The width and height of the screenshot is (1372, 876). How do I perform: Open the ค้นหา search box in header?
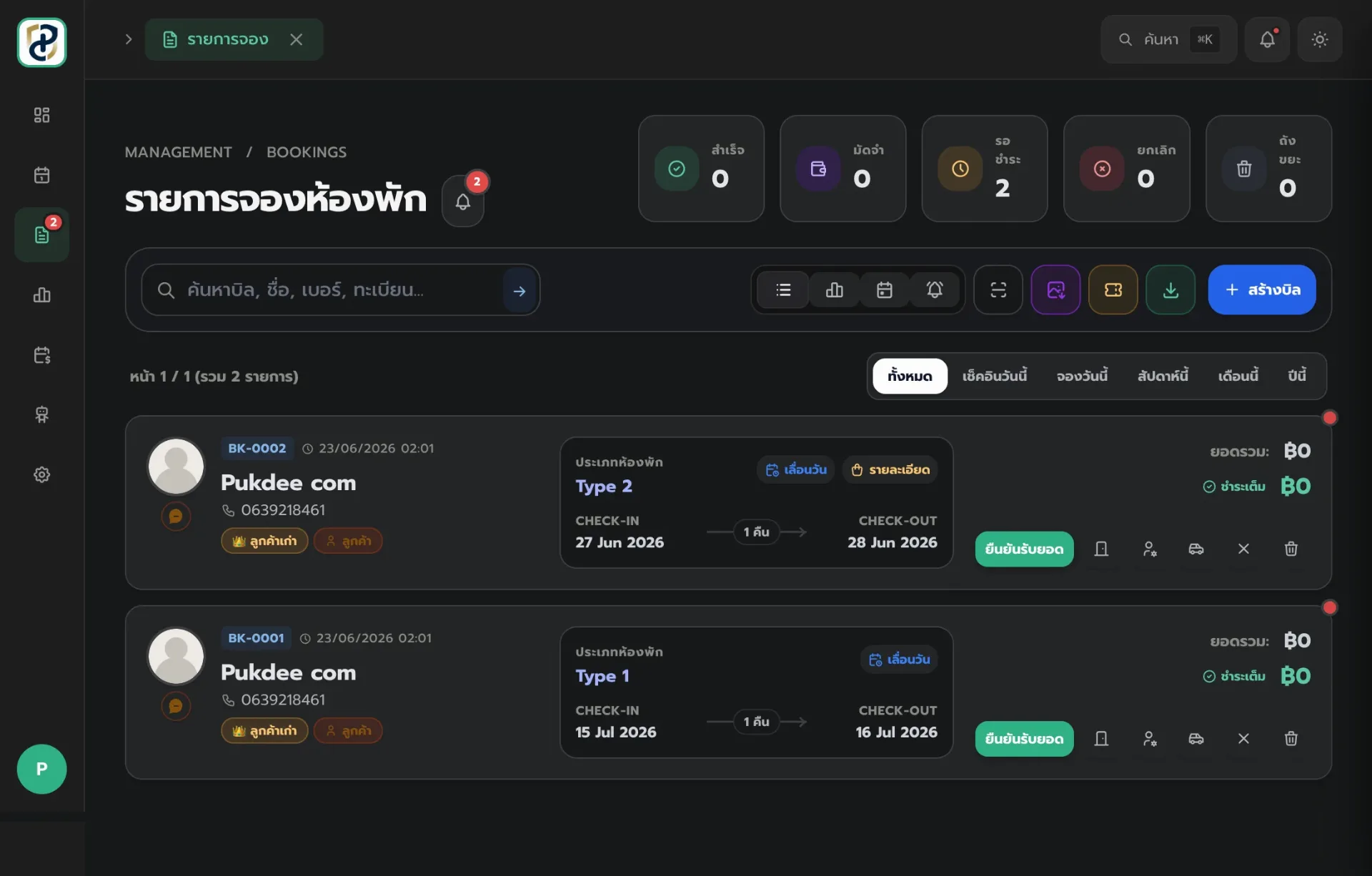point(1168,39)
